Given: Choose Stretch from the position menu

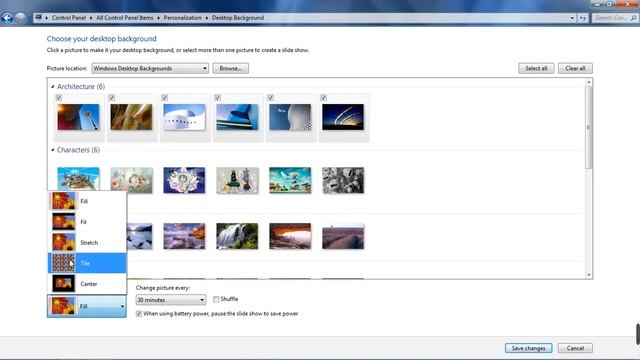Looking at the screenshot, I should point(87,242).
